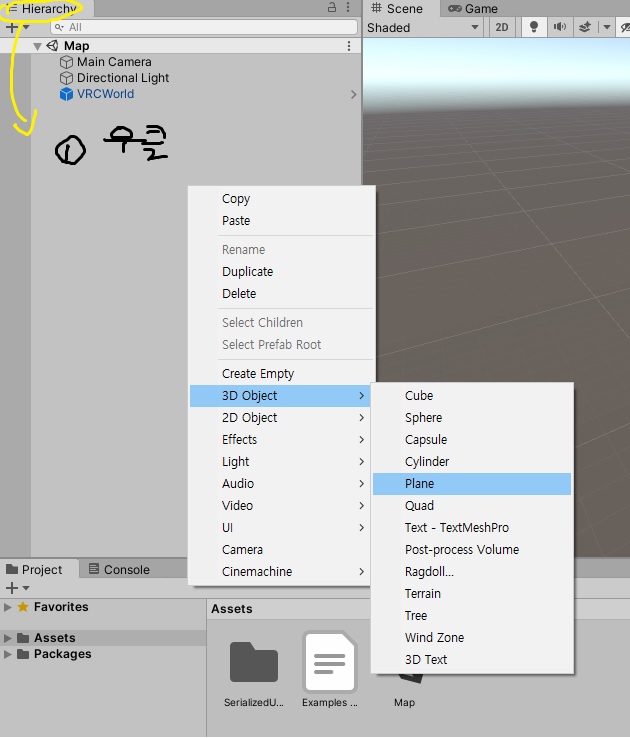This screenshot has height=738, width=630.
Task: Open the Map scene options menu
Action: click(x=349, y=46)
